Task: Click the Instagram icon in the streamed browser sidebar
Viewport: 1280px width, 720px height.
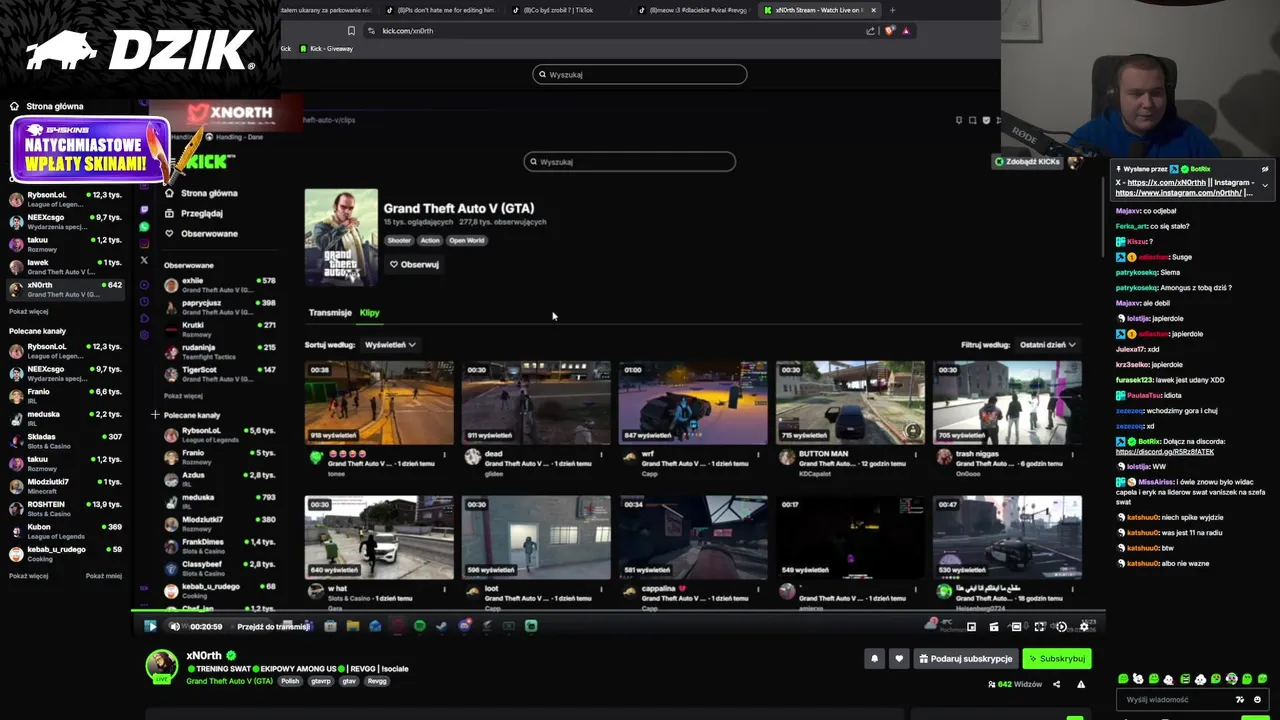Action: click(144, 244)
